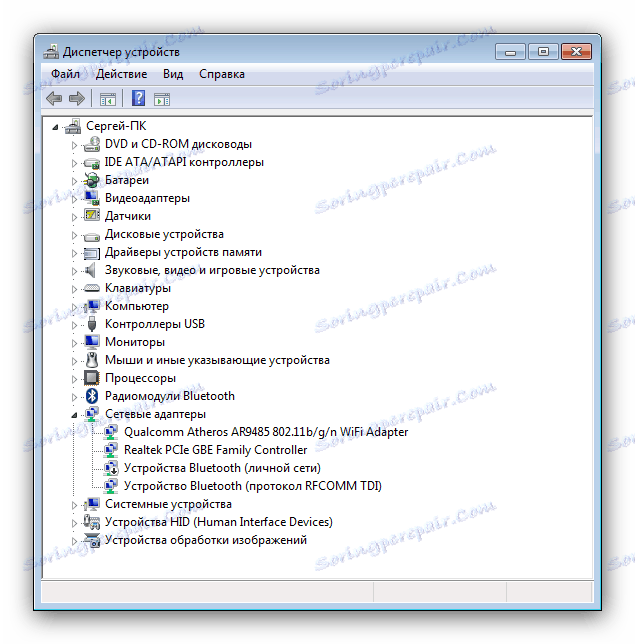The image size is (635, 644).
Task: Expand the Системные устройства node
Action: click(74, 505)
